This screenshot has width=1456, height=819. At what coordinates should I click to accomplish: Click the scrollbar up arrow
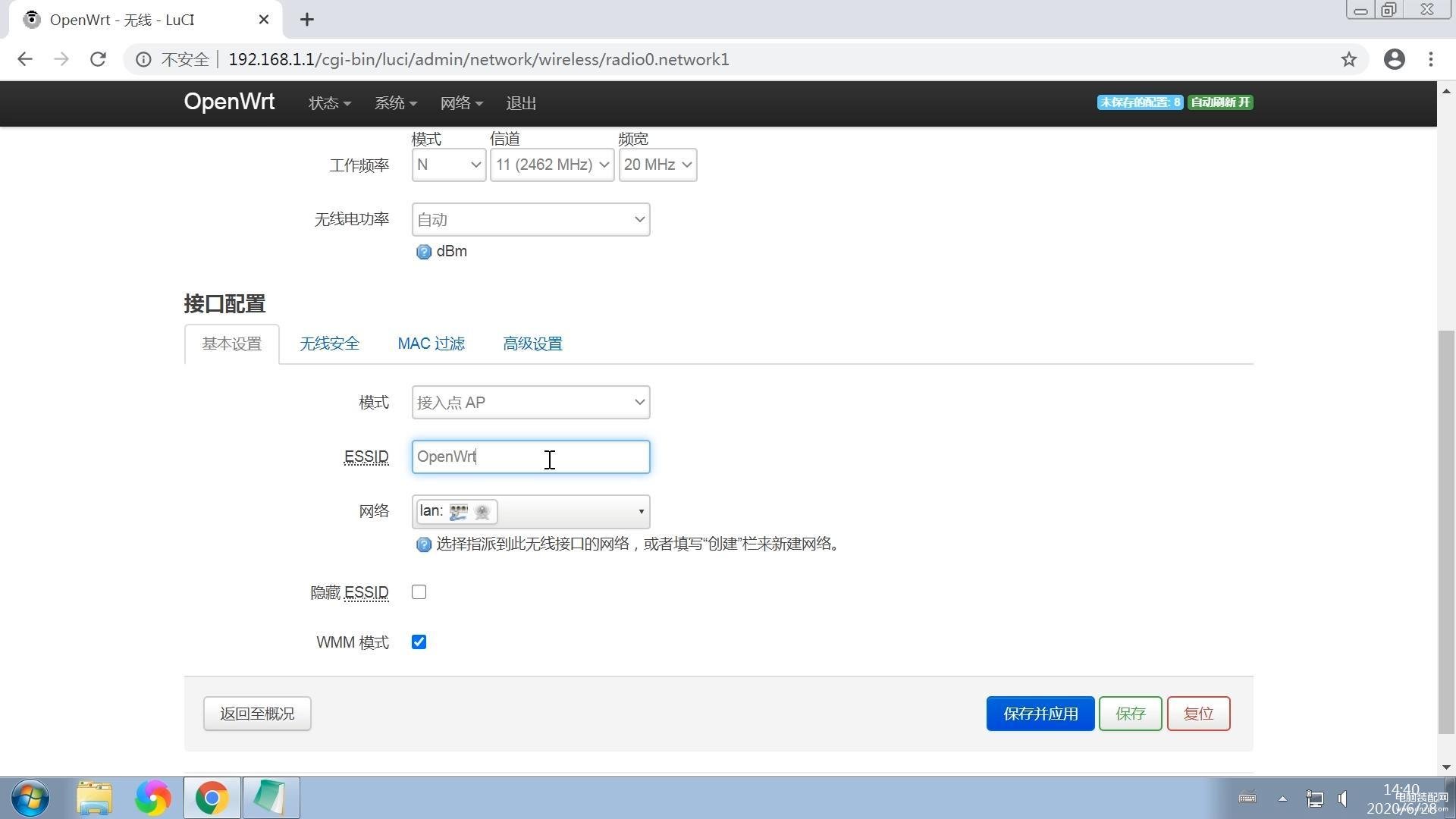coord(1446,91)
